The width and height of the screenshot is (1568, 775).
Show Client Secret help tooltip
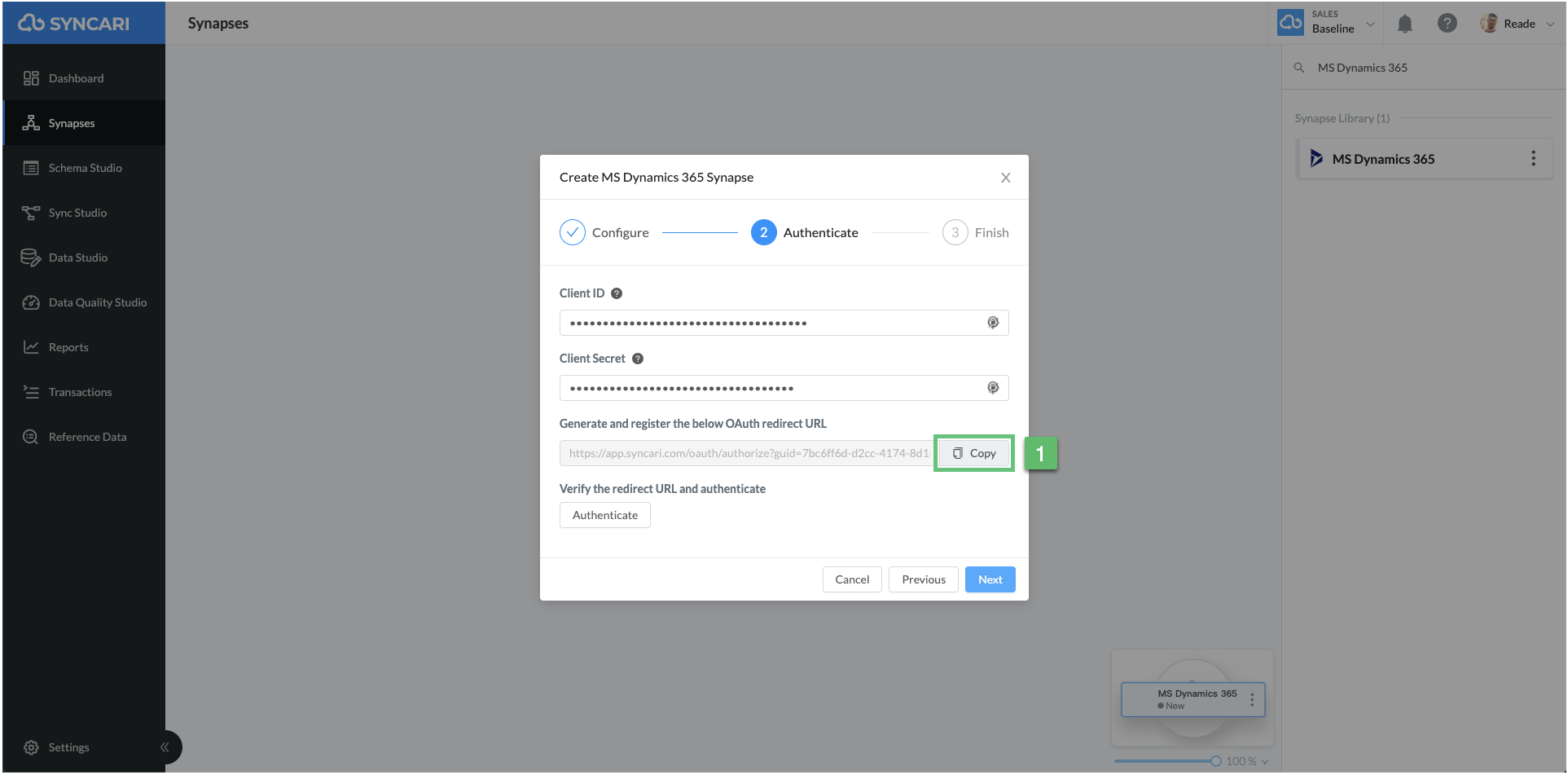coord(638,359)
